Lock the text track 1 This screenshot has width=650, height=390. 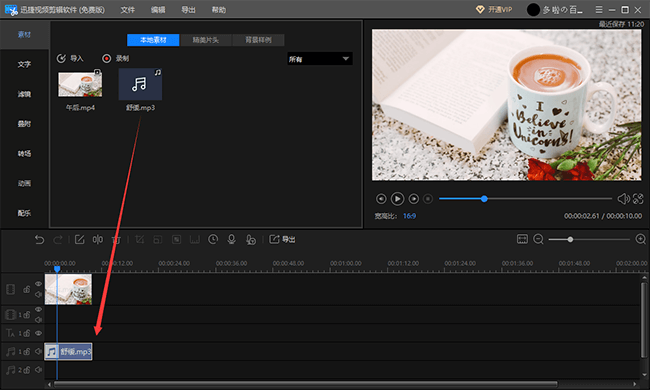tap(27, 333)
